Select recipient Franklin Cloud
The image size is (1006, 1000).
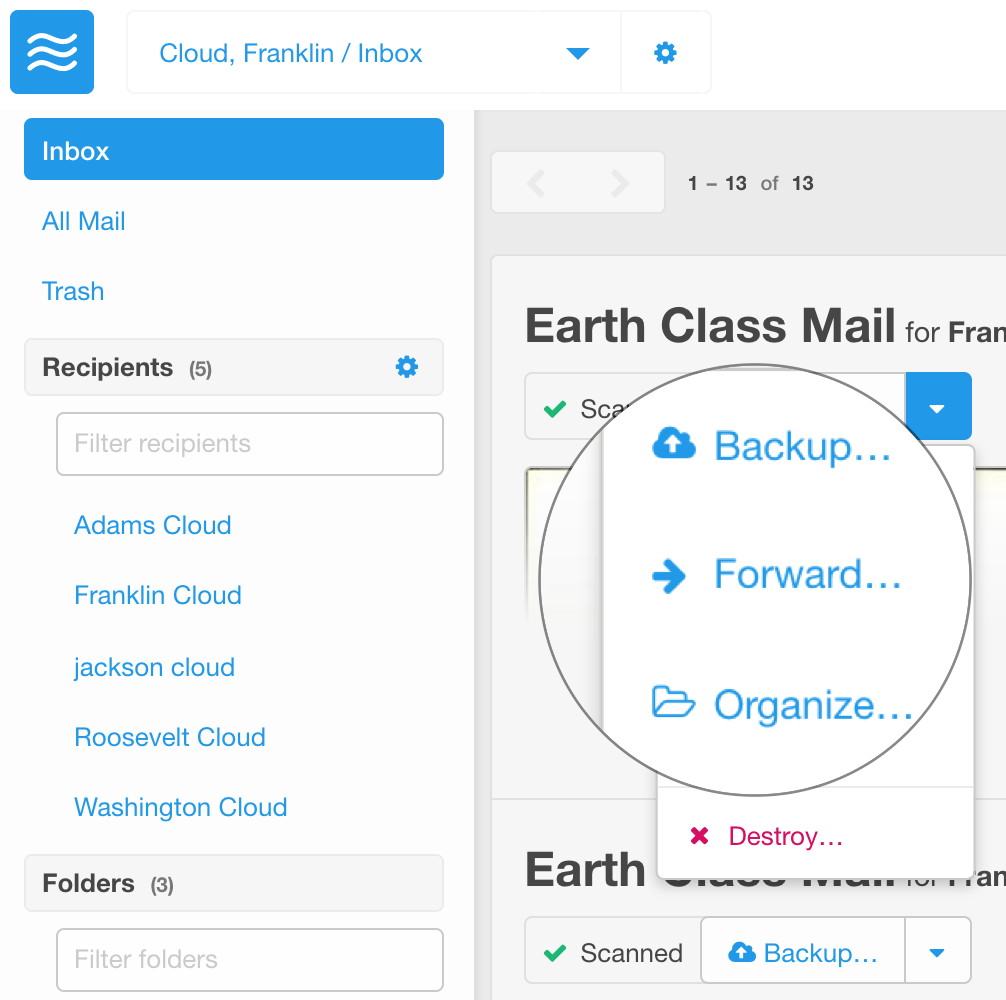(x=158, y=595)
